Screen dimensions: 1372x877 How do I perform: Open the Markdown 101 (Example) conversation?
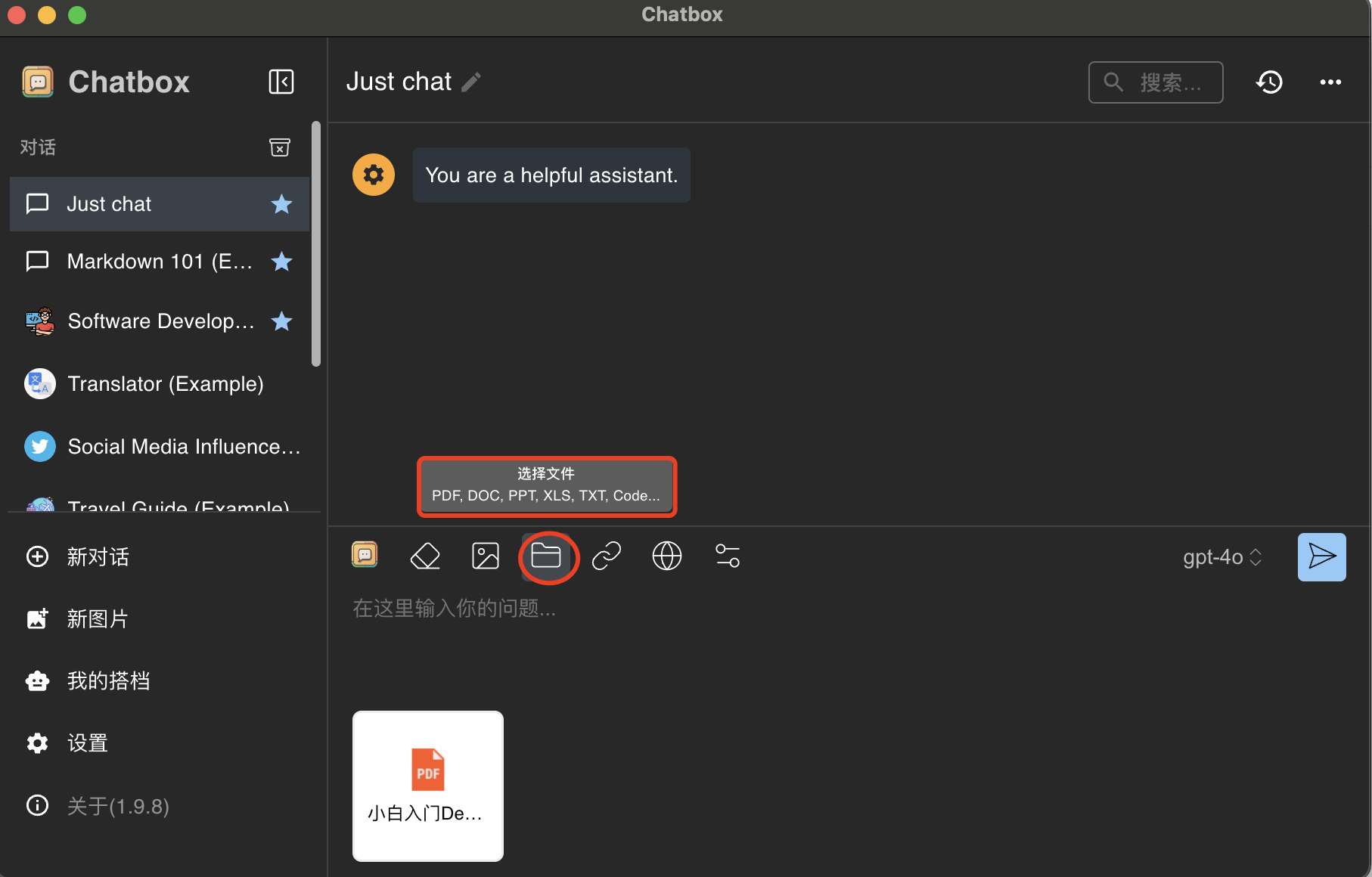tap(160, 262)
